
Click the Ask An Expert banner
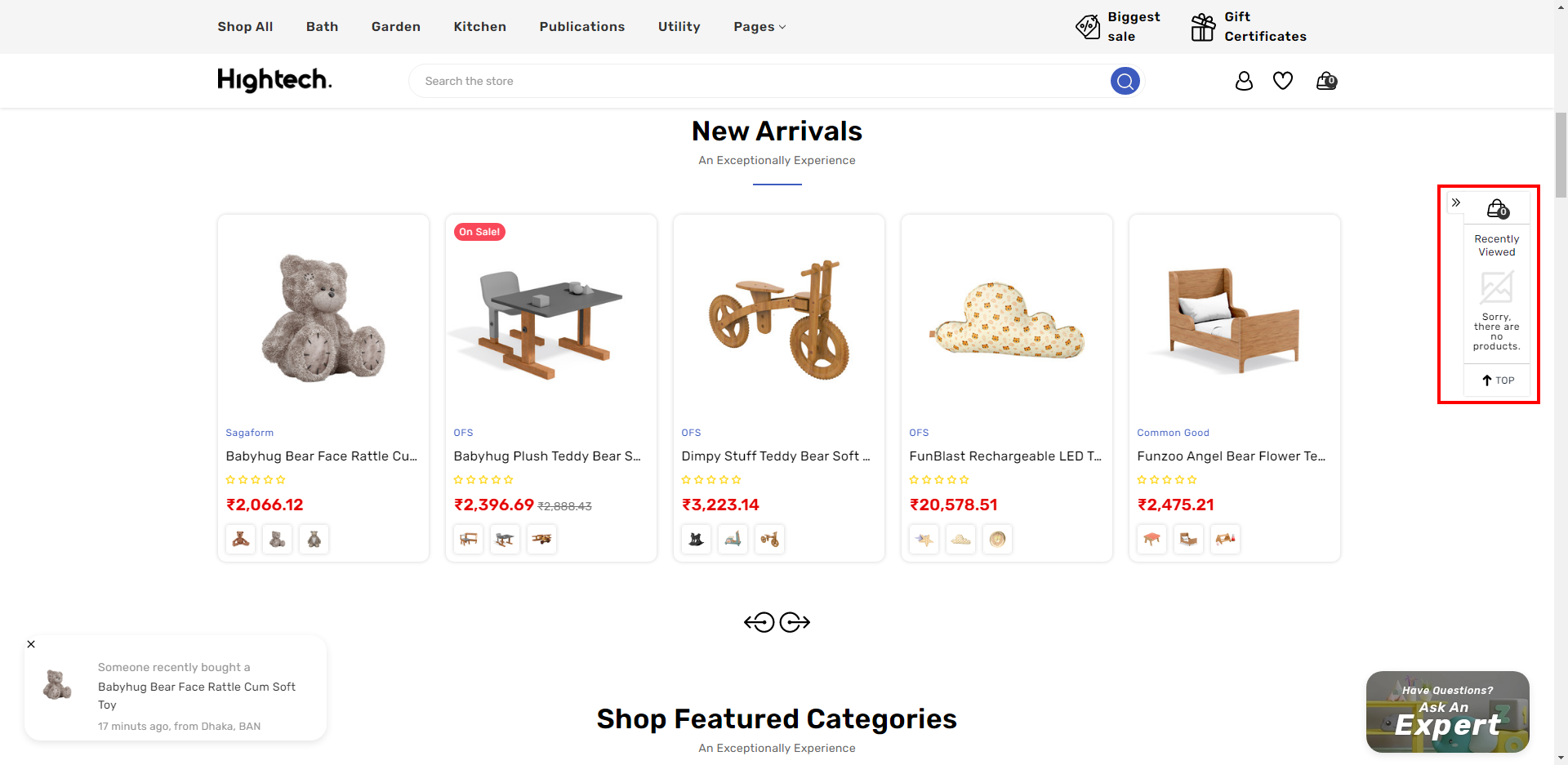[x=1447, y=712]
